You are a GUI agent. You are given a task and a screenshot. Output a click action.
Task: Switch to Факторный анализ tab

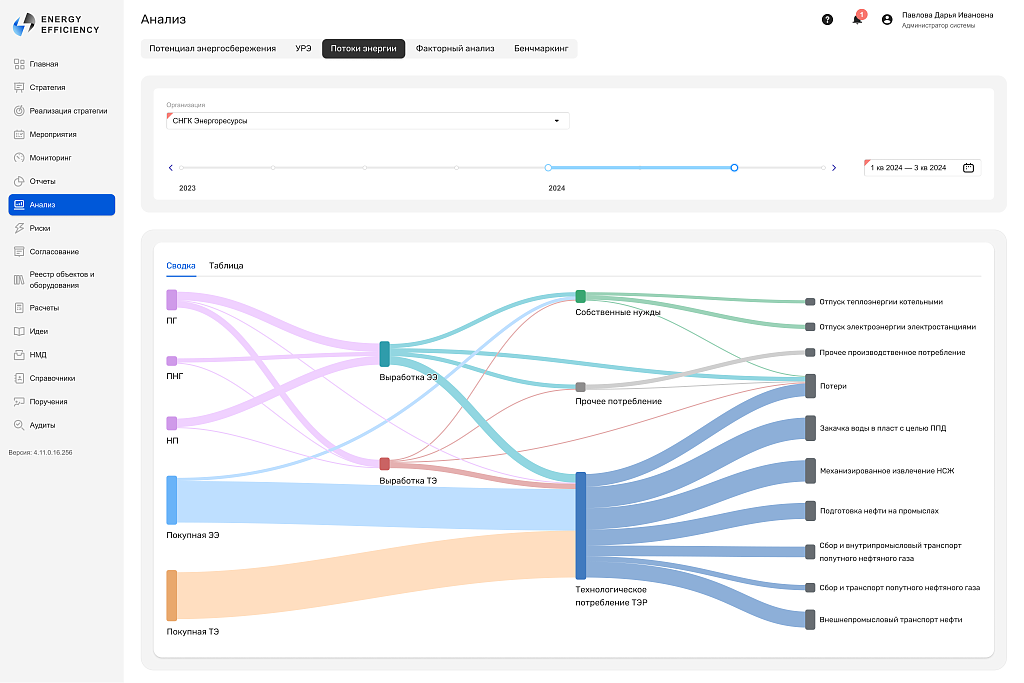click(x=455, y=48)
